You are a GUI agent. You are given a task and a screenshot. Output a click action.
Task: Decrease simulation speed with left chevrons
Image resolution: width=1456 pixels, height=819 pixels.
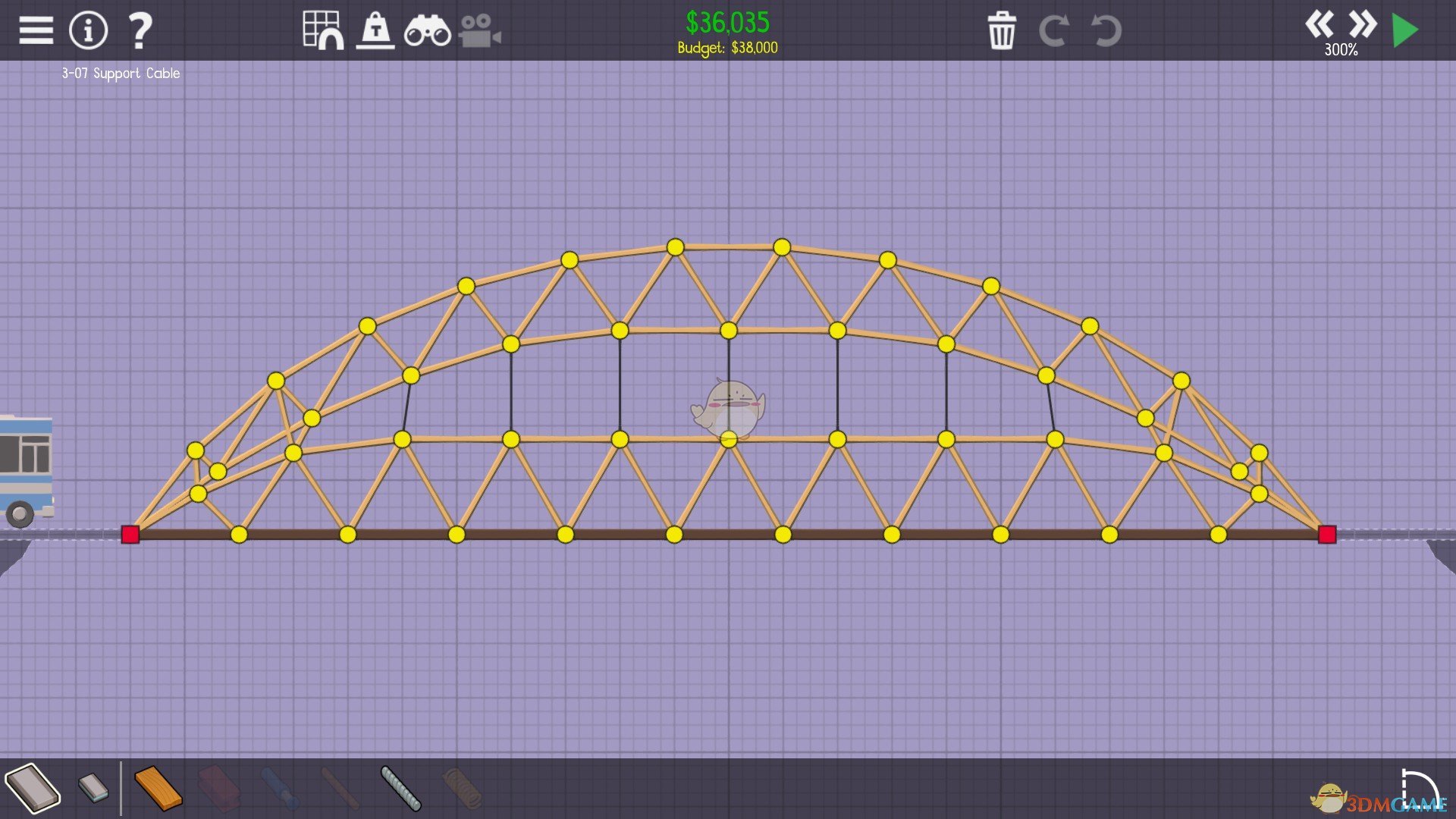pos(1319,24)
